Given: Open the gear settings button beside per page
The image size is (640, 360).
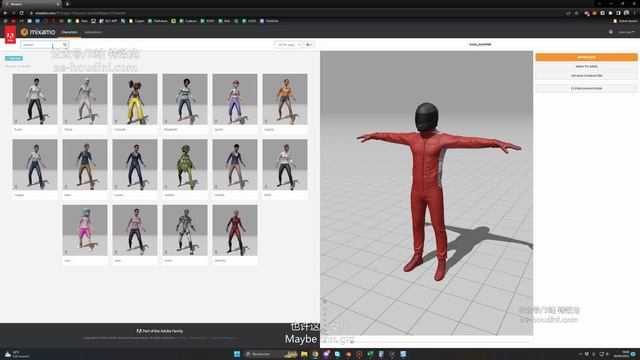Looking at the screenshot, I should click(x=309, y=44).
